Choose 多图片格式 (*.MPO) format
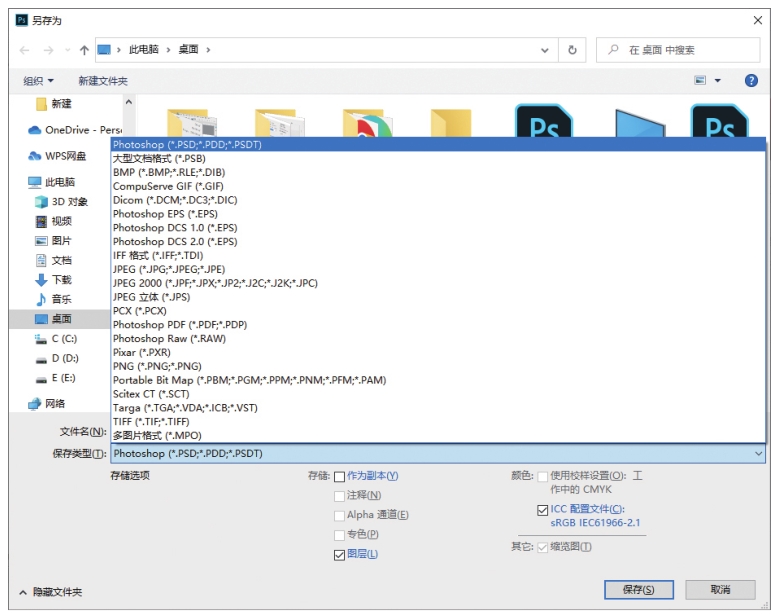 [x=438, y=435]
